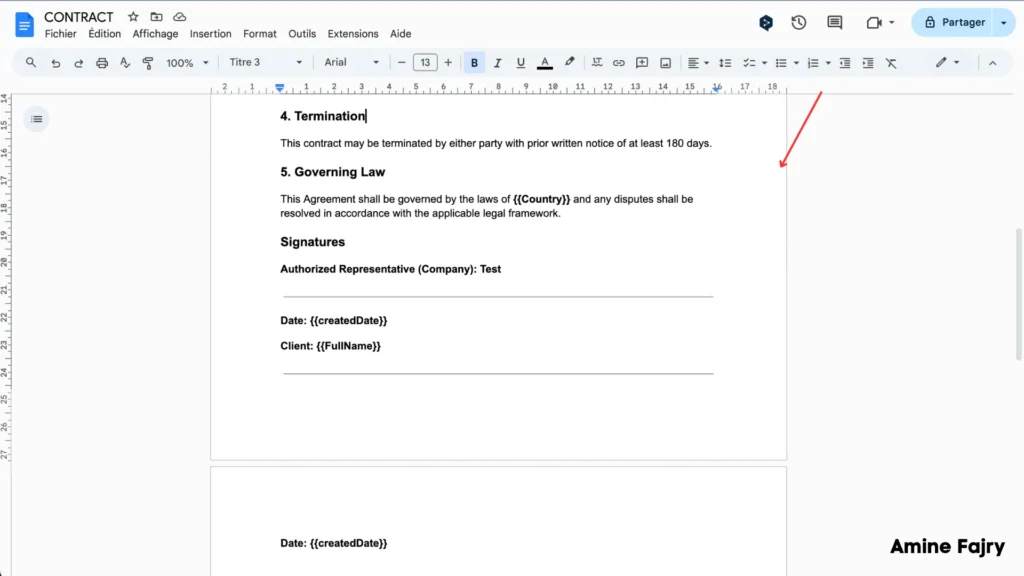
Task: Click the Partager share button
Action: pos(953,23)
